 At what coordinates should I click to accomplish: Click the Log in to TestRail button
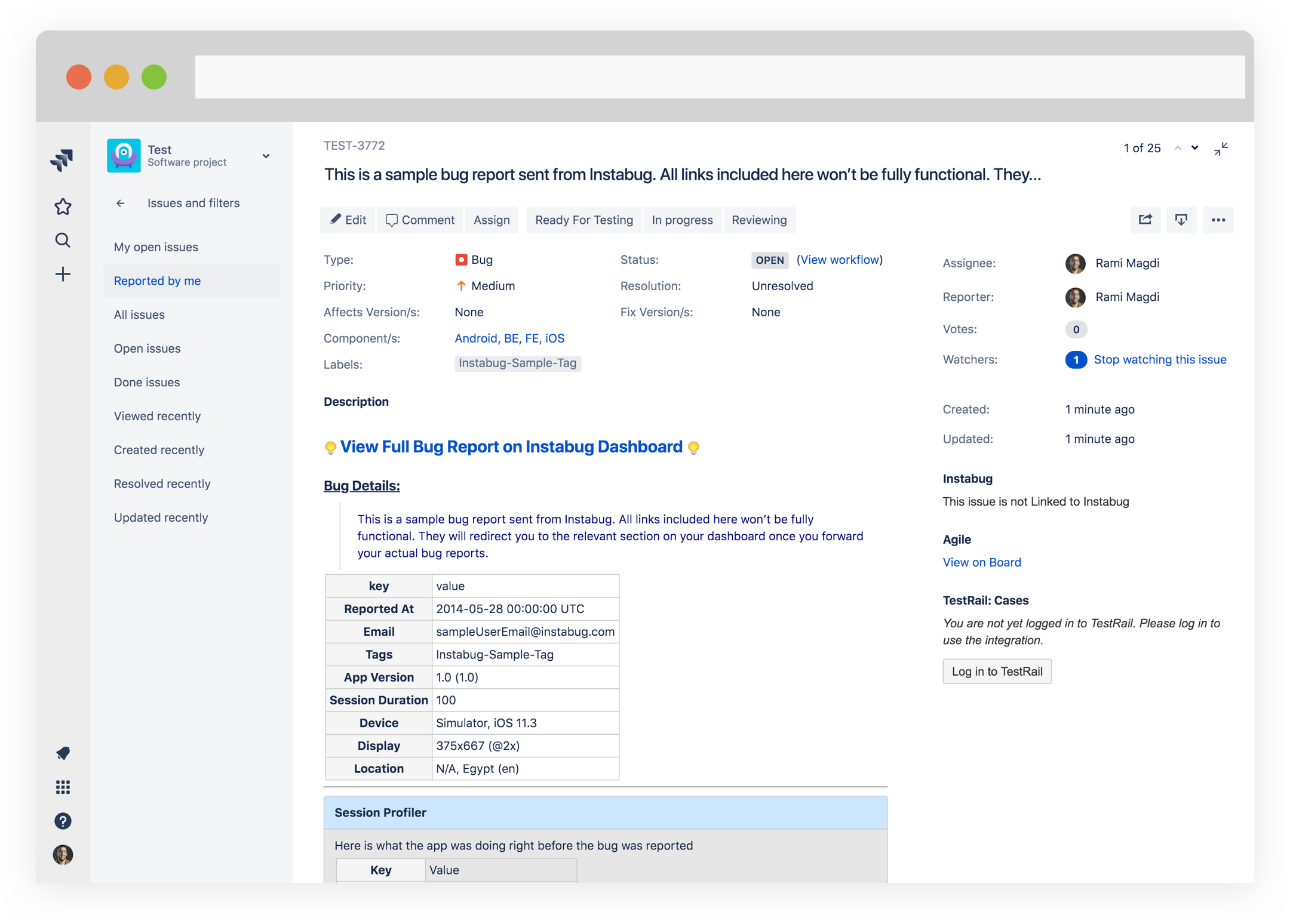click(x=996, y=671)
